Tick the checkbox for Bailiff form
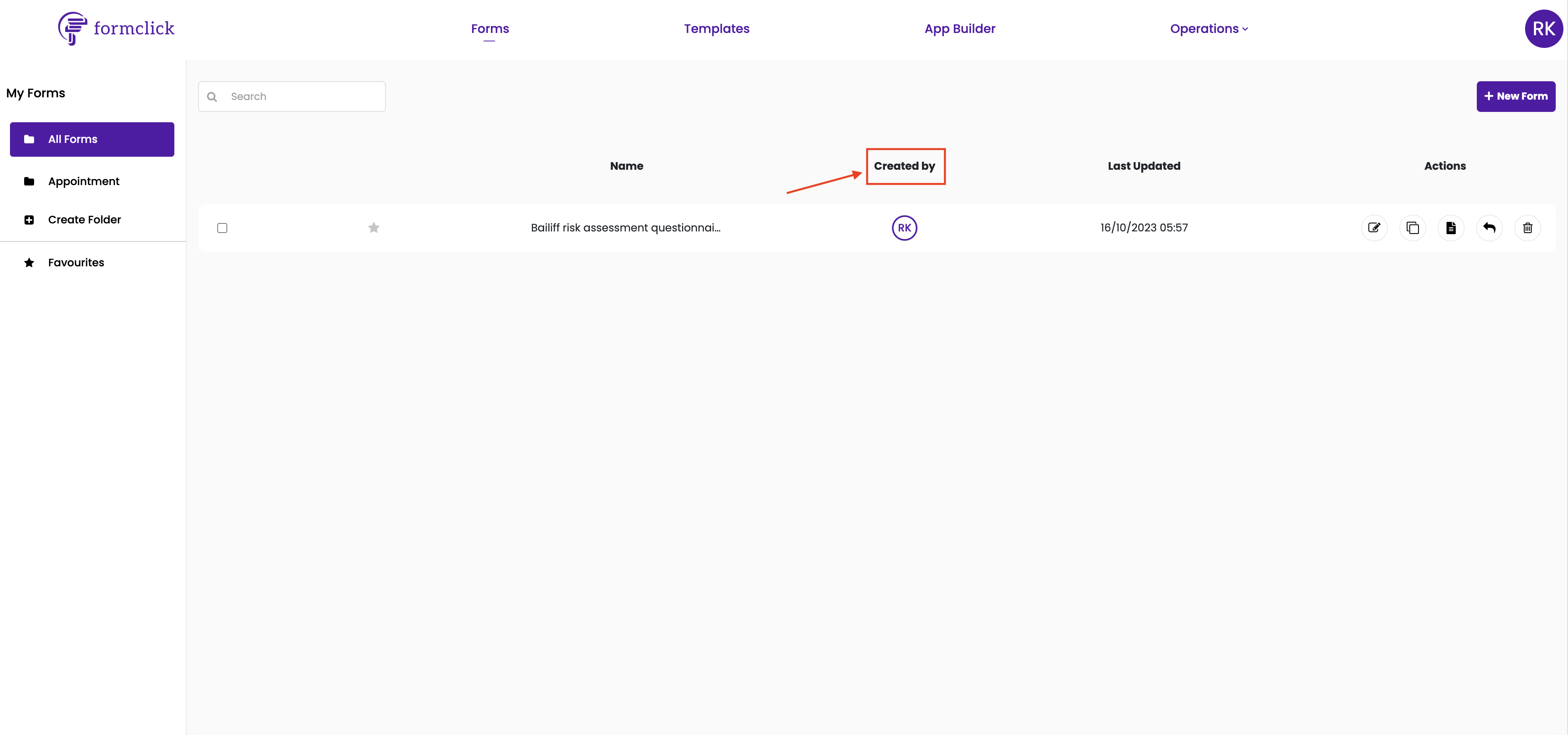 point(222,228)
